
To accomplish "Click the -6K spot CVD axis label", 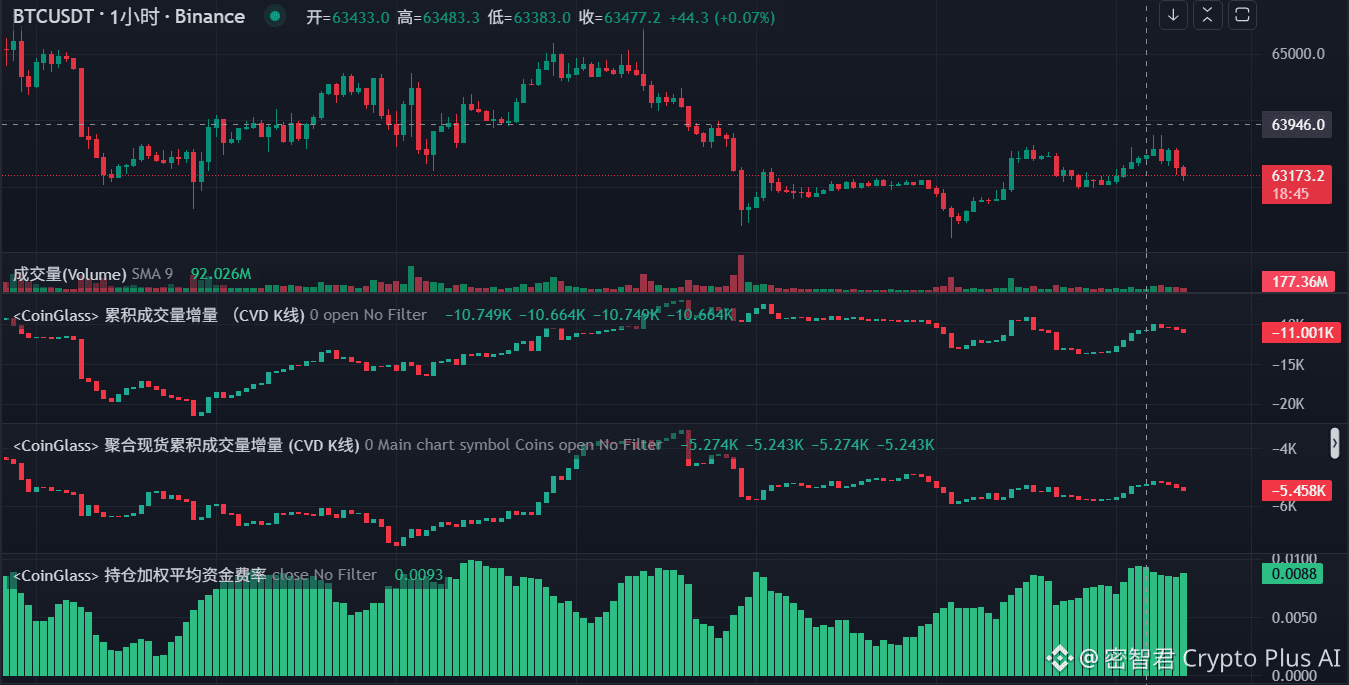I will [1283, 506].
